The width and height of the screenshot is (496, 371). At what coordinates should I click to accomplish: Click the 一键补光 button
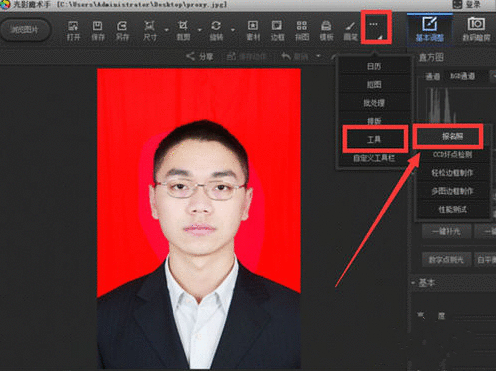pyautogui.click(x=446, y=231)
